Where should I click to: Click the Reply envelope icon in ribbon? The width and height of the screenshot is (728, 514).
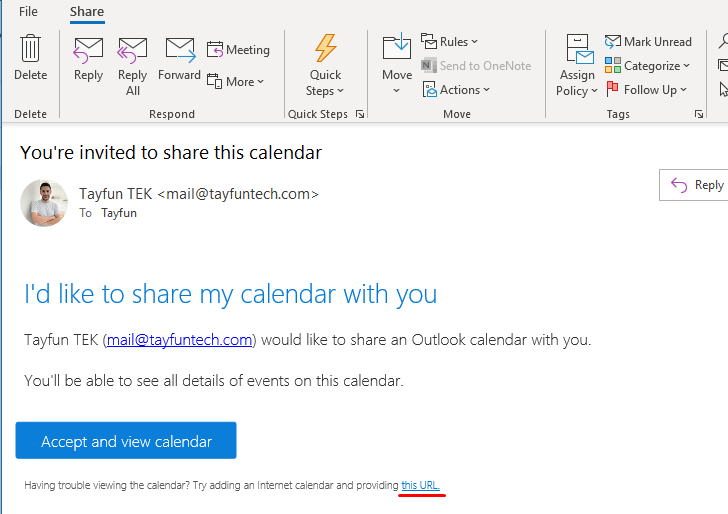click(x=88, y=50)
